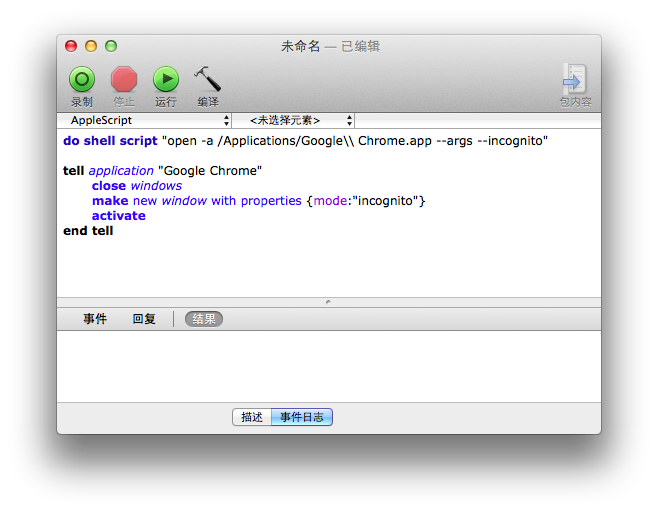Switch to the 回复 tab
Image resolution: width=658 pixels, height=513 pixels.
click(x=144, y=319)
